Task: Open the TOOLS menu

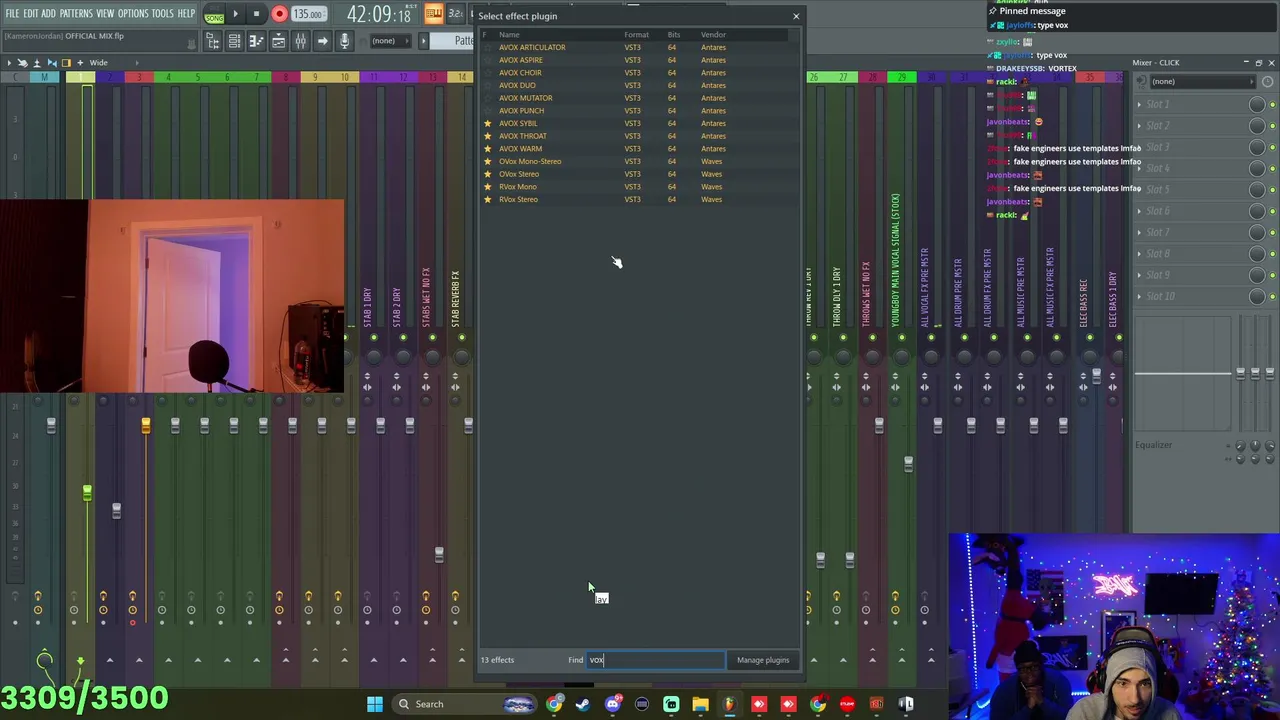Action: pos(163,14)
